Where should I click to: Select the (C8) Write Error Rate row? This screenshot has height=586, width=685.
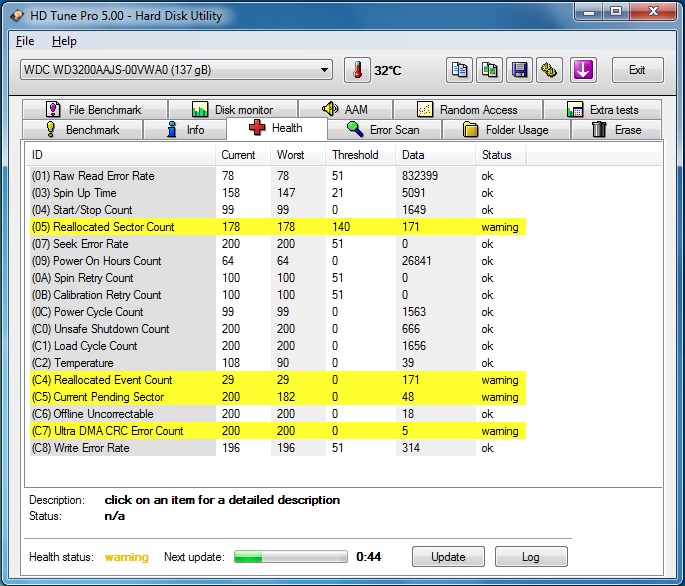(x=278, y=448)
